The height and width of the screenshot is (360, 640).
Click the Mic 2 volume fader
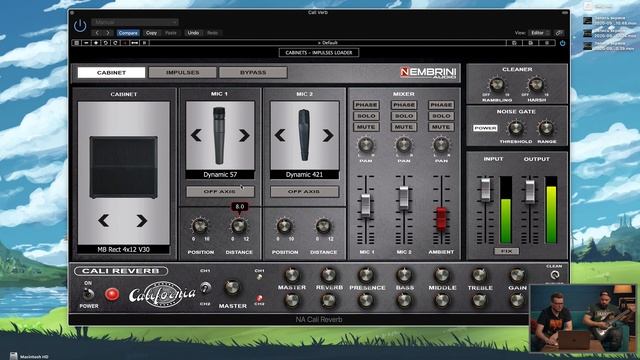pos(404,198)
